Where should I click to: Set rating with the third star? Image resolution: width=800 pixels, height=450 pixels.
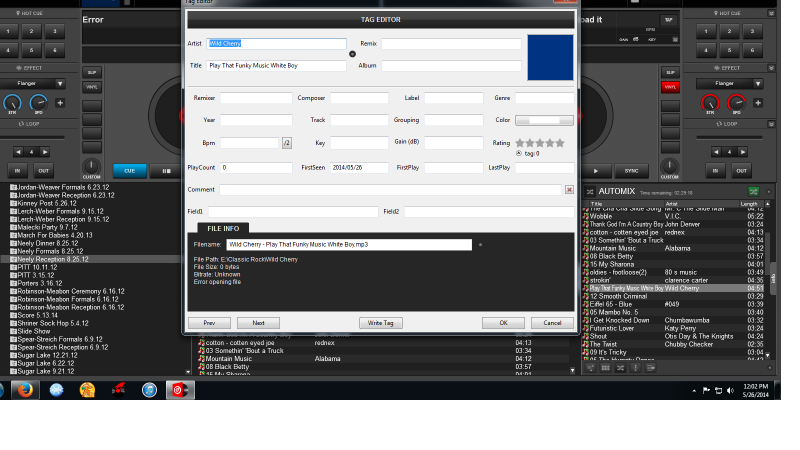540,143
